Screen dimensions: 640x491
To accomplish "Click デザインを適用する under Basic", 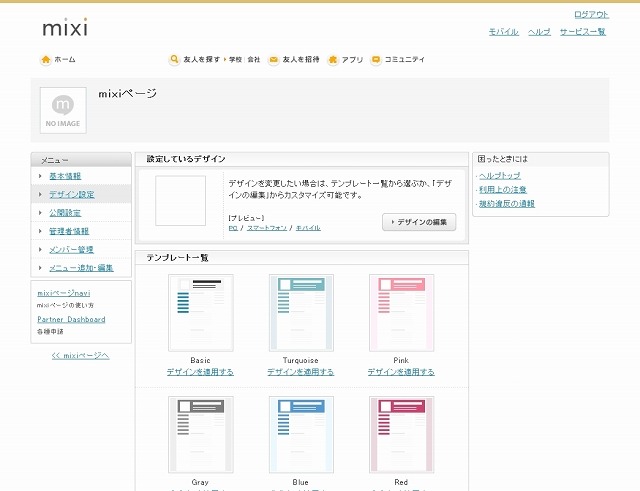I will pyautogui.click(x=200, y=372).
